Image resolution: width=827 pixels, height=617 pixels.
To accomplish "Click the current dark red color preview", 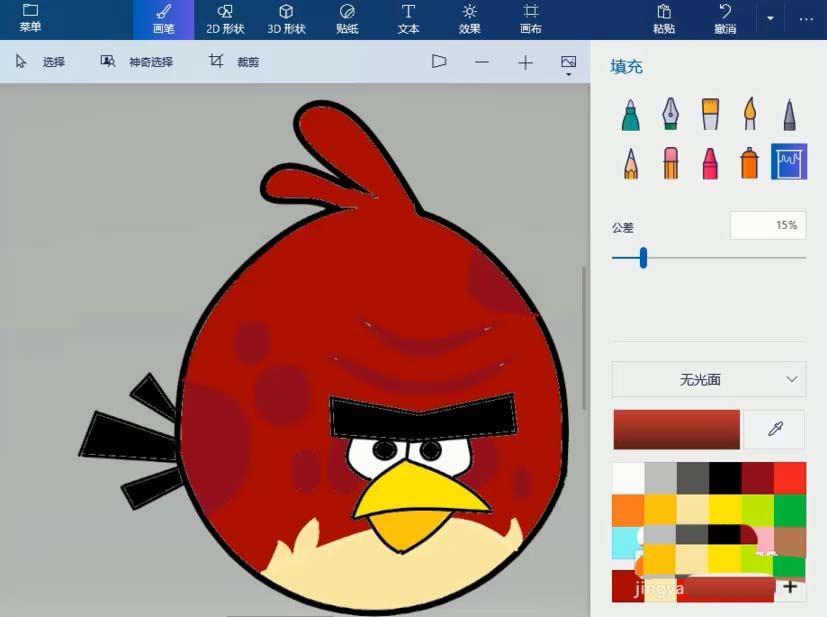I will [676, 430].
